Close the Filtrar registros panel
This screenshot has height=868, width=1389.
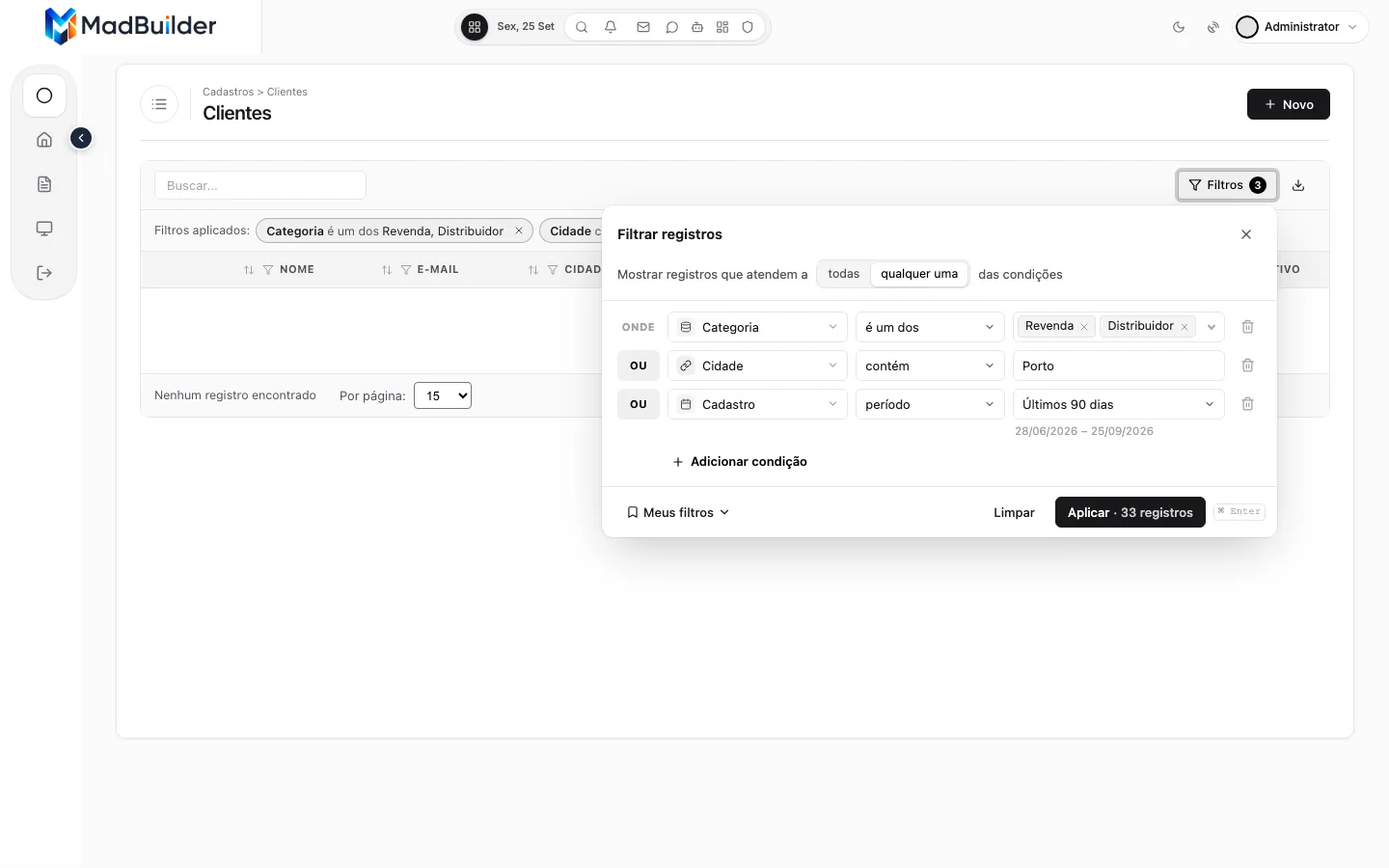[1246, 234]
